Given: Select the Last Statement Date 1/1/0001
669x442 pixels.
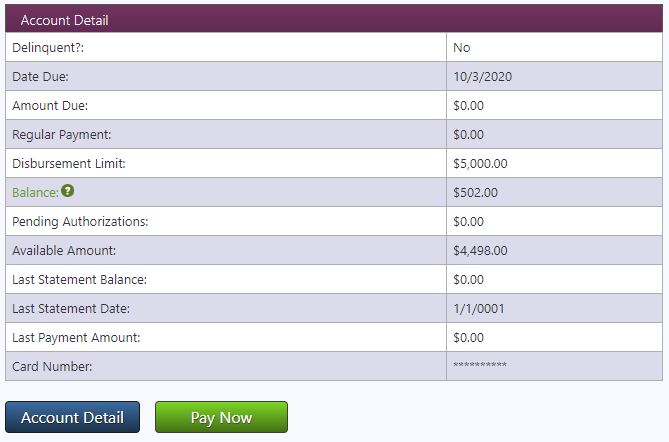Looking at the screenshot, I should coord(479,308).
